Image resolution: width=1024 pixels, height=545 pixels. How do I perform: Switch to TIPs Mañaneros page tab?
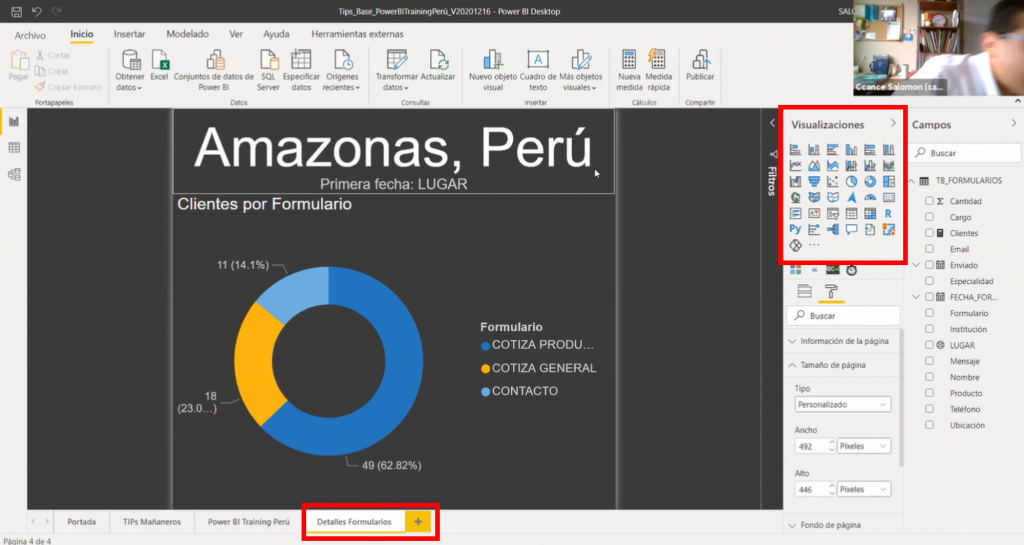click(152, 522)
